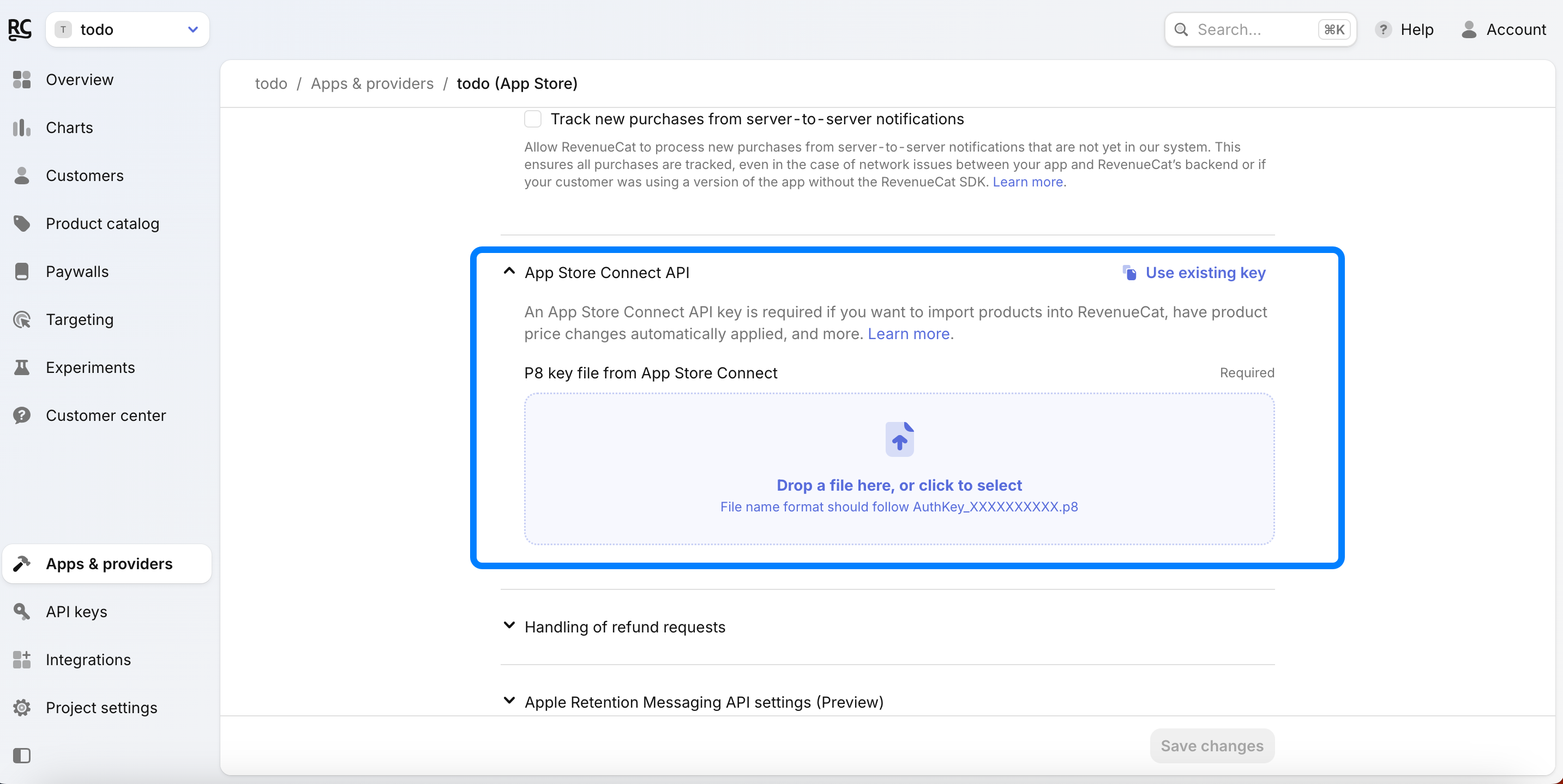Click the Product catalog tag icon
Viewport: 1563px width, 784px height.
click(x=22, y=224)
